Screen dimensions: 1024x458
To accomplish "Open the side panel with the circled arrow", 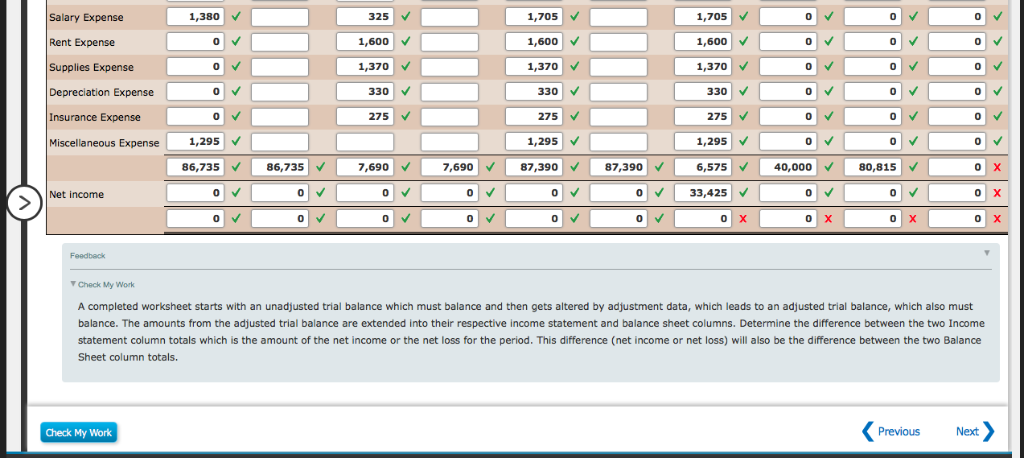I will pyautogui.click(x=24, y=203).
